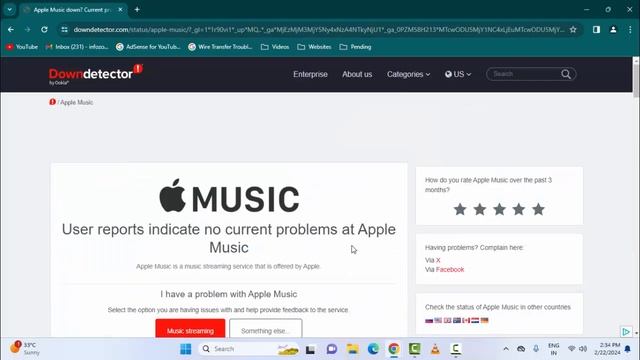Click the page vertical scrollbar thumb
The width and height of the screenshot is (640, 360).
(x=636, y=80)
